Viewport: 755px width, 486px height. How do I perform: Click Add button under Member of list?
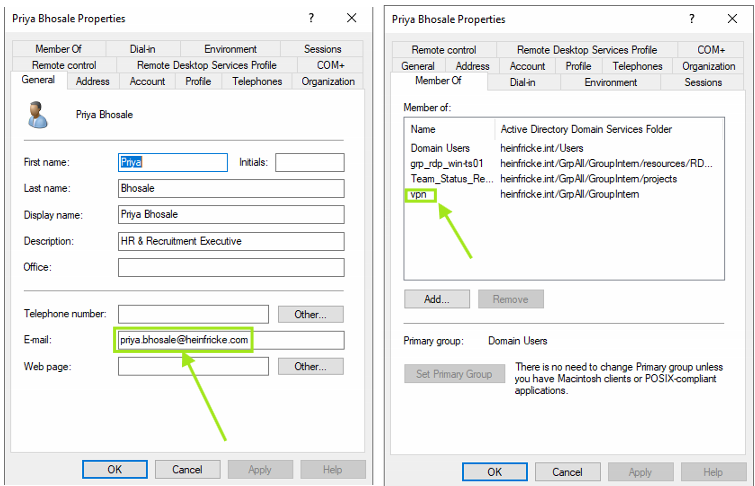(x=436, y=299)
